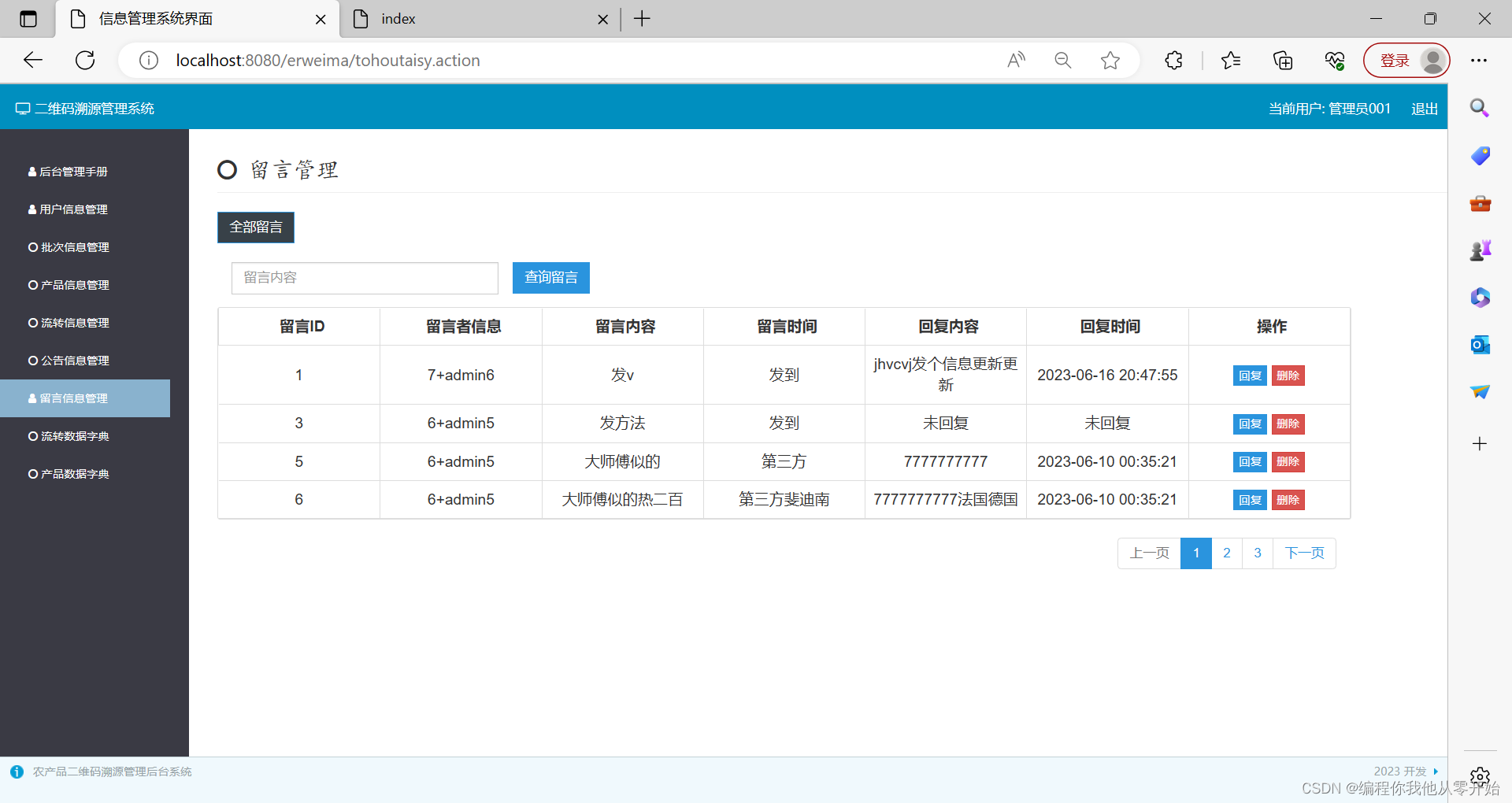
Task: Select pagination page 1
Action: 1196,553
